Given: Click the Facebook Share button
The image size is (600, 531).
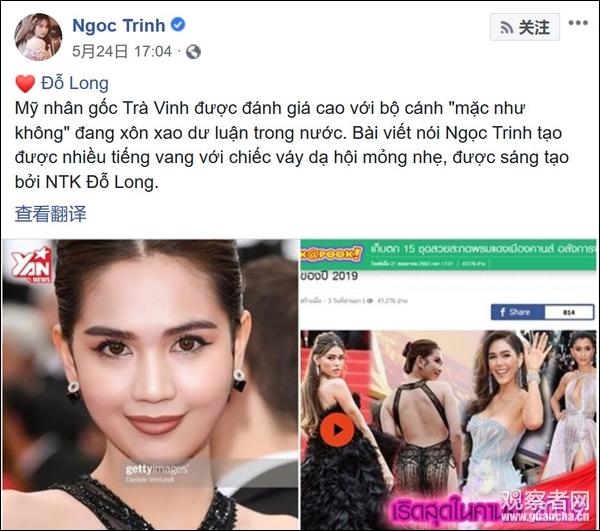Looking at the screenshot, I should tap(517, 312).
